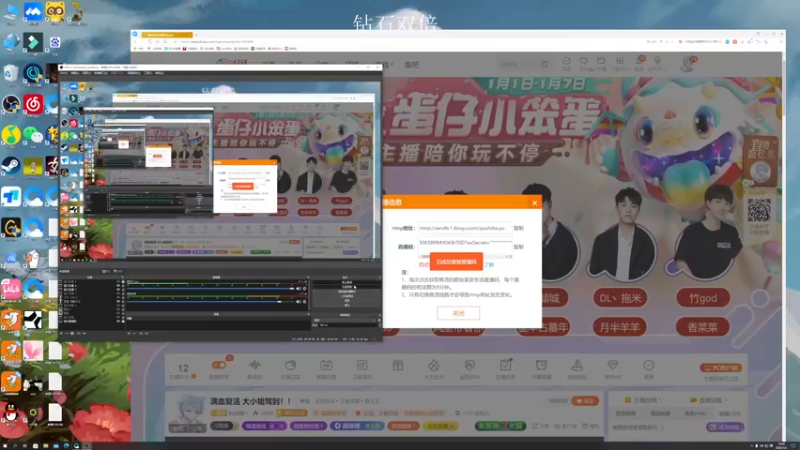Open gear settings for first OBS mixer track
The height and width of the screenshot is (450, 800).
pyautogui.click(x=305, y=289)
